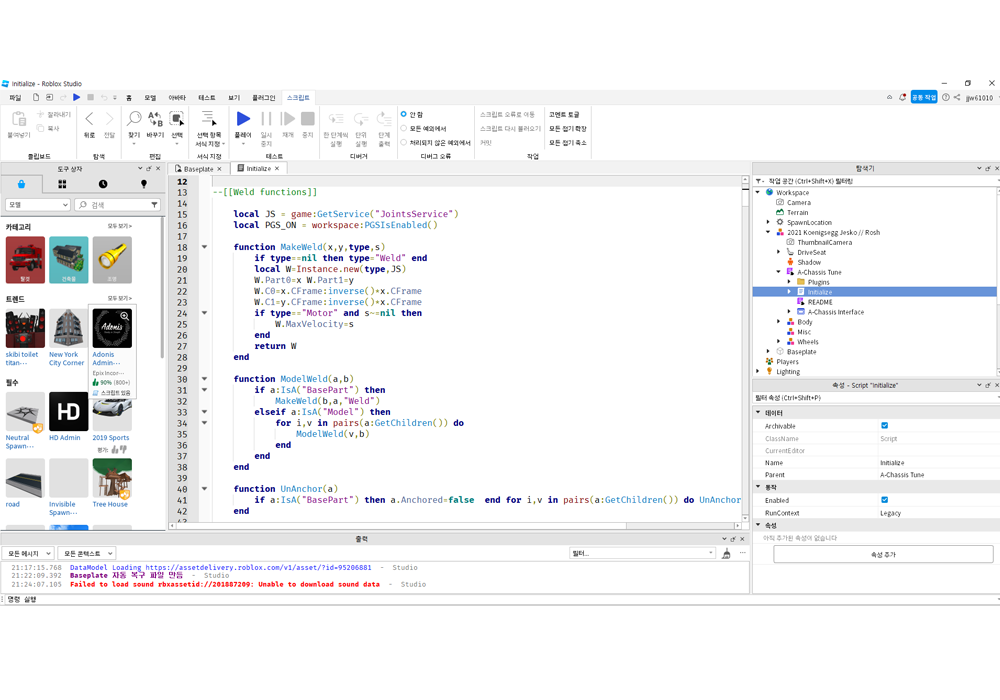Open the Toolbox recent clock tab
This screenshot has height=700, width=1000.
103,184
